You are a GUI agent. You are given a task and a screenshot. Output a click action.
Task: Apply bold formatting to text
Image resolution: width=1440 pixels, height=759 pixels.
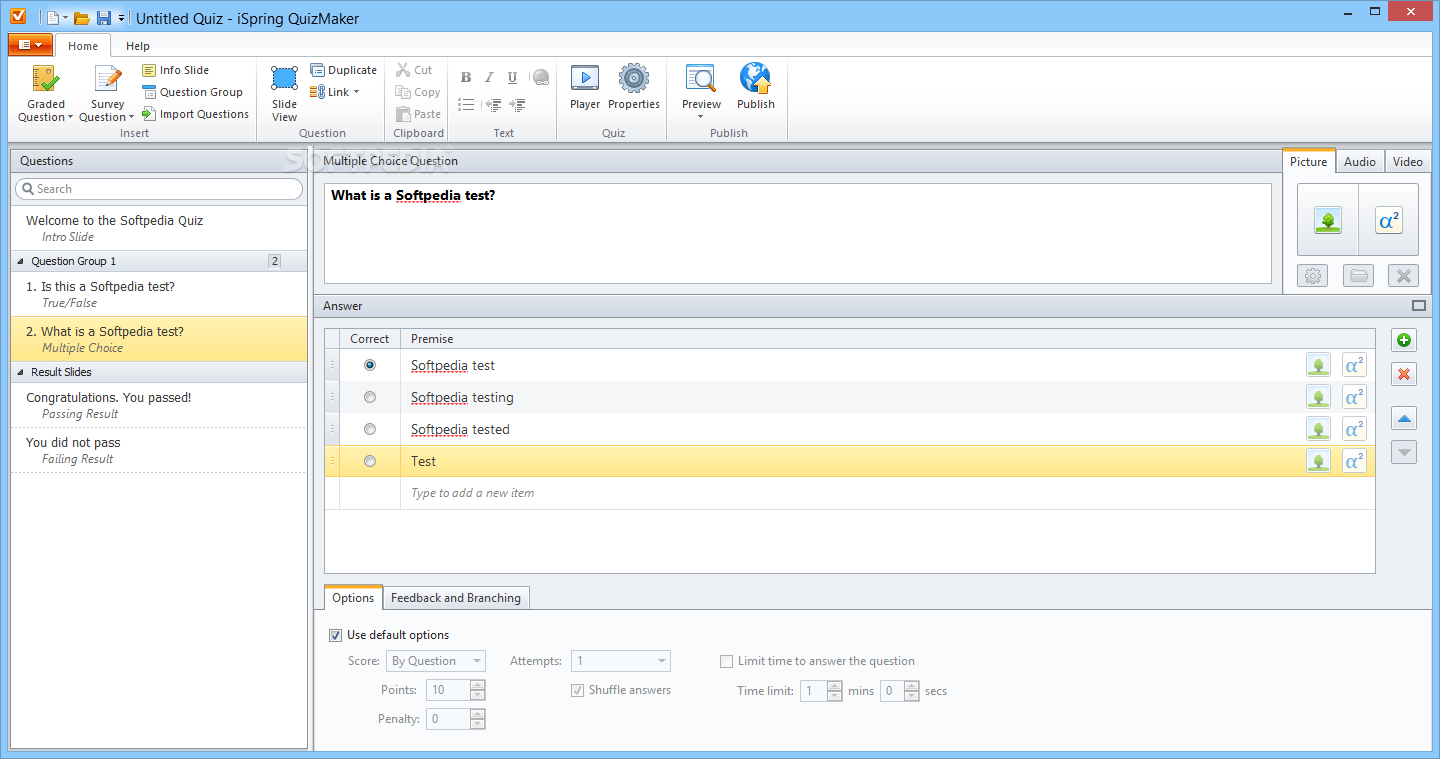pyautogui.click(x=466, y=78)
